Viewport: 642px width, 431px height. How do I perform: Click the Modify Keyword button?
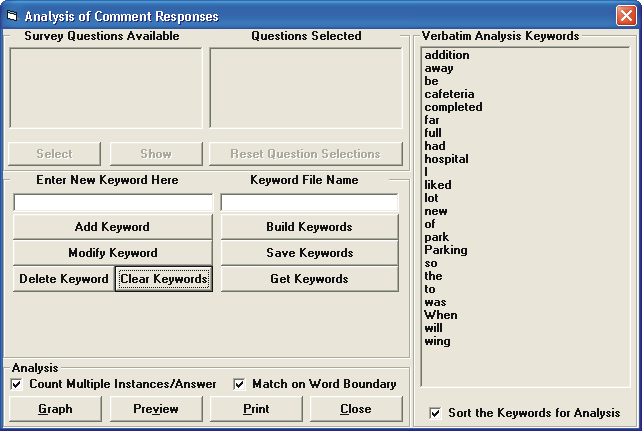(113, 253)
